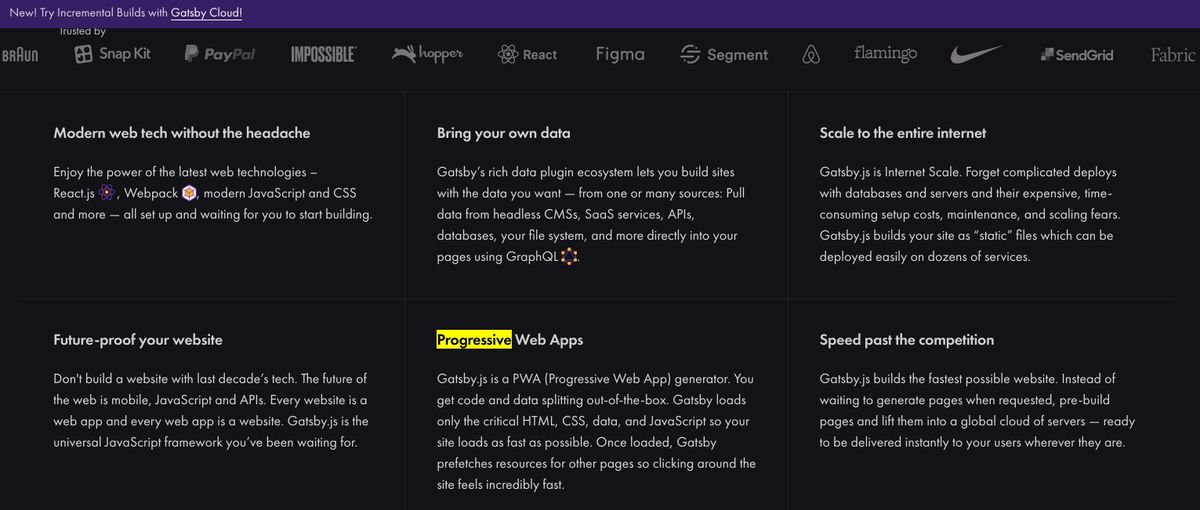
Task: Select the flamingo logo
Action: pos(885,53)
